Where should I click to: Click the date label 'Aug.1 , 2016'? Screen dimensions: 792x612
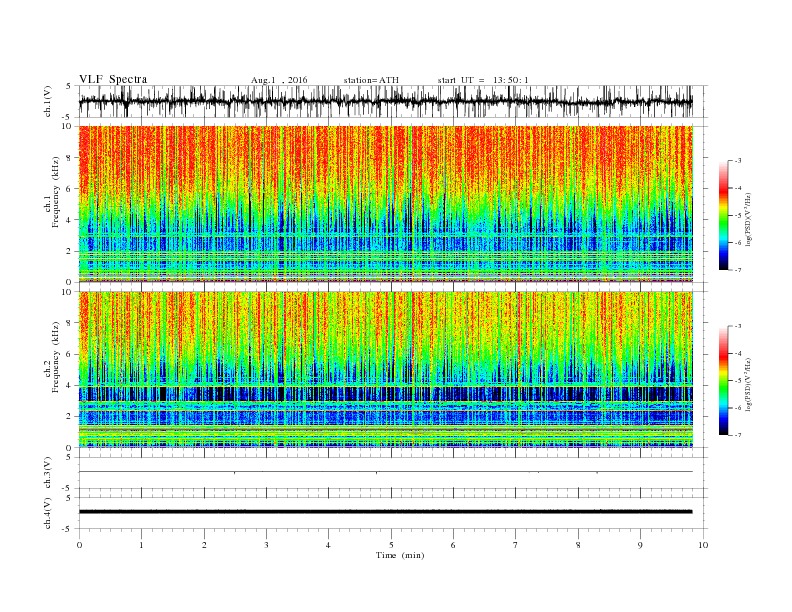(279, 80)
